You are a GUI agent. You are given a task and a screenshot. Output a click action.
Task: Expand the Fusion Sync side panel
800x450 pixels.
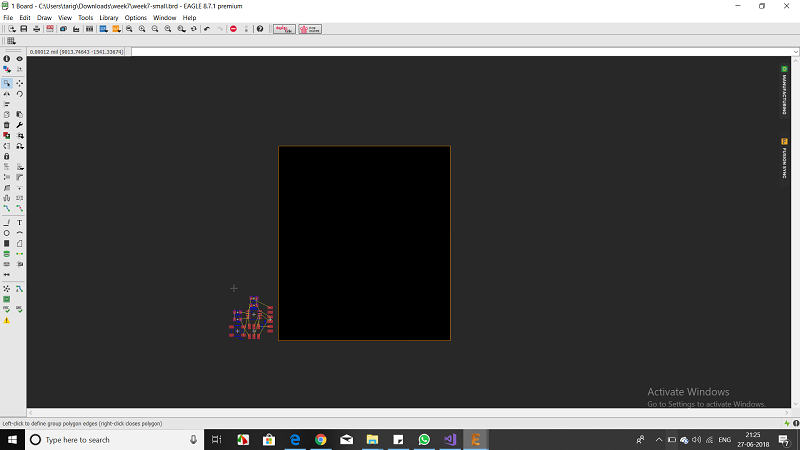pos(784,158)
